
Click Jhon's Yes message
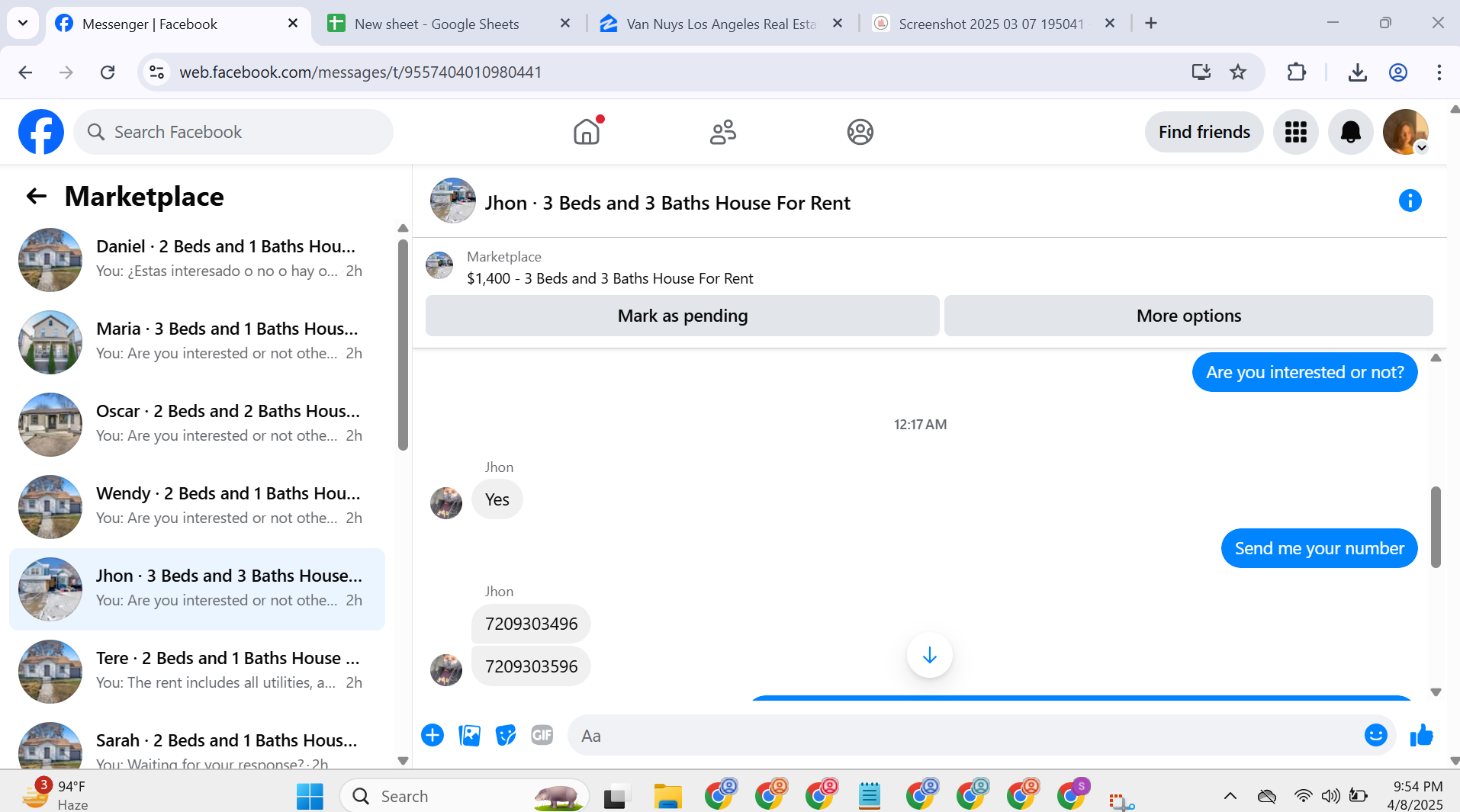click(497, 499)
